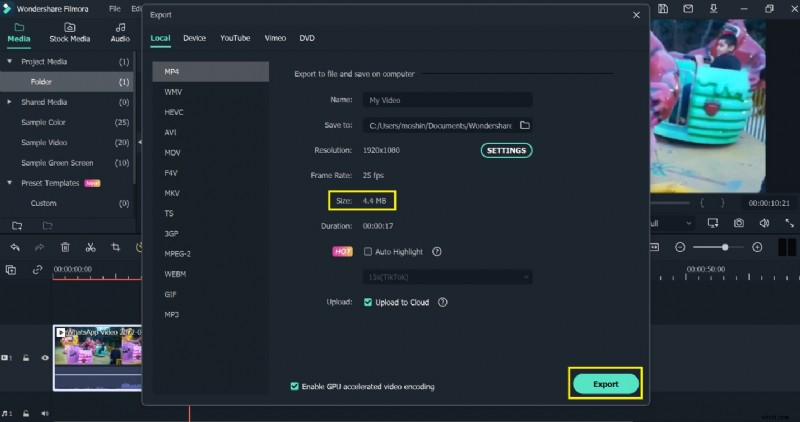Image resolution: width=800 pixels, height=422 pixels.
Task: Uncheck the Upload to Cloud checkbox
Action: coord(368,302)
